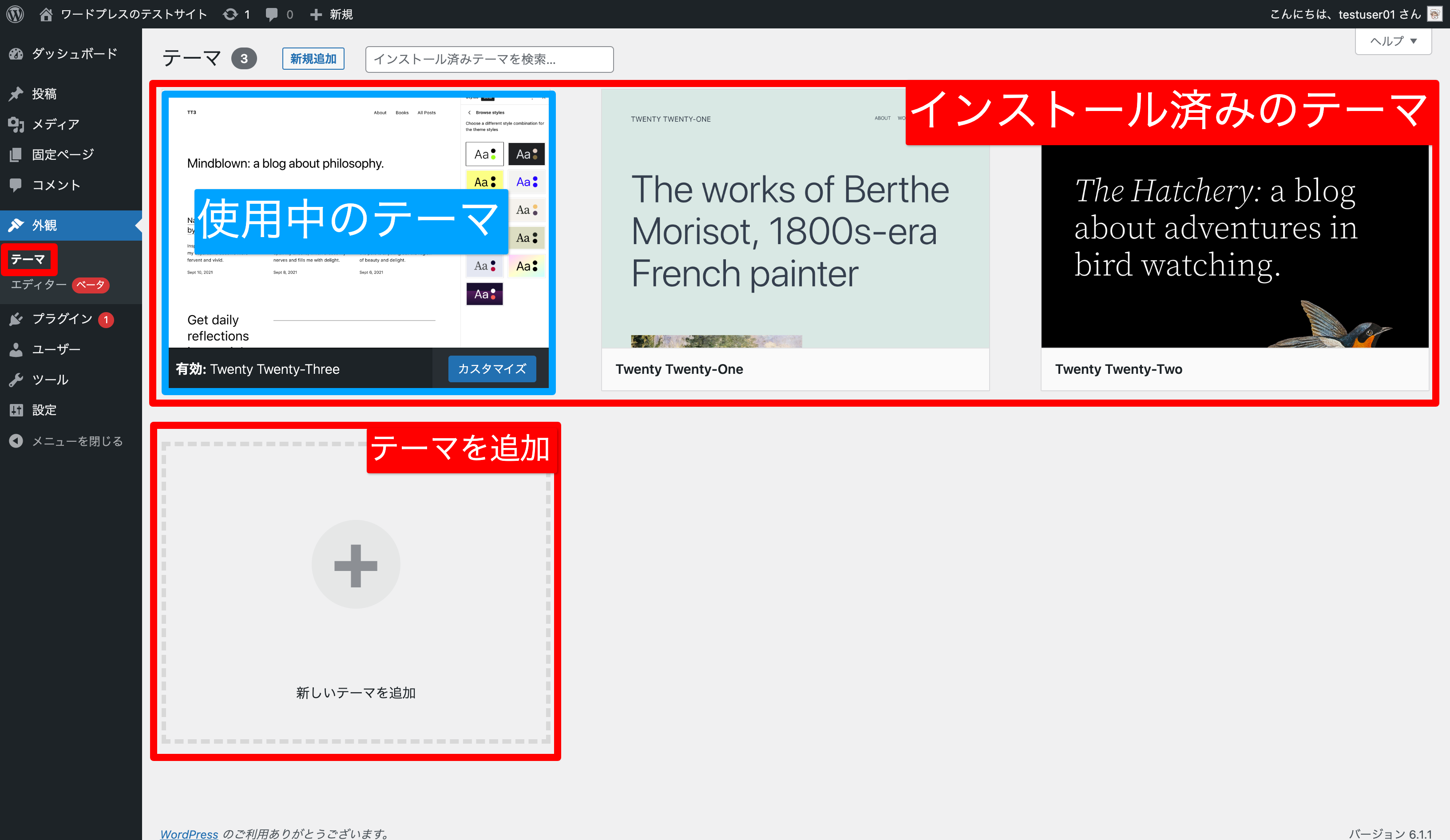1450x840 pixels.
Task: Open ダッシュボード menu item
Action: [x=71, y=54]
